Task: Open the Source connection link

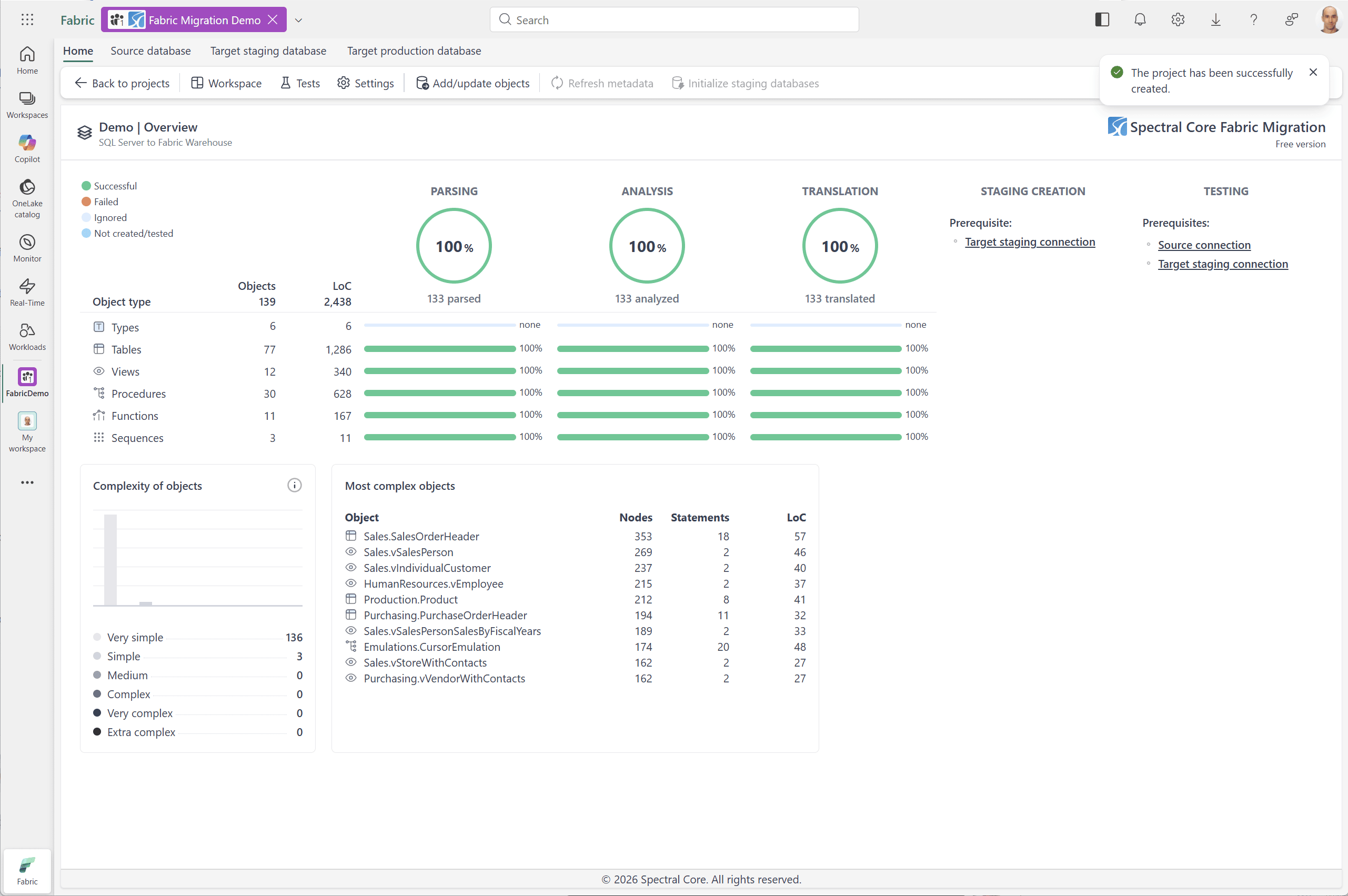Action: 1204,245
